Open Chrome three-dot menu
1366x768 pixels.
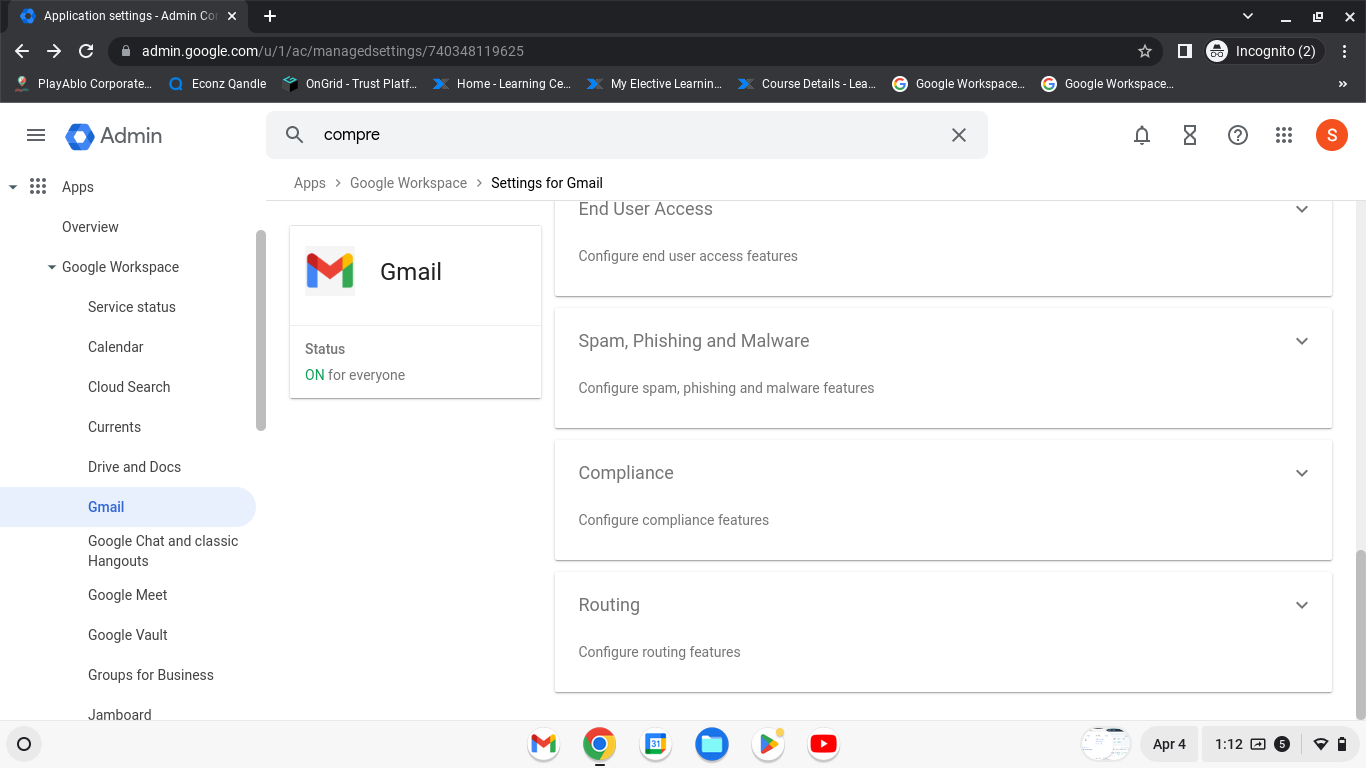(1345, 51)
